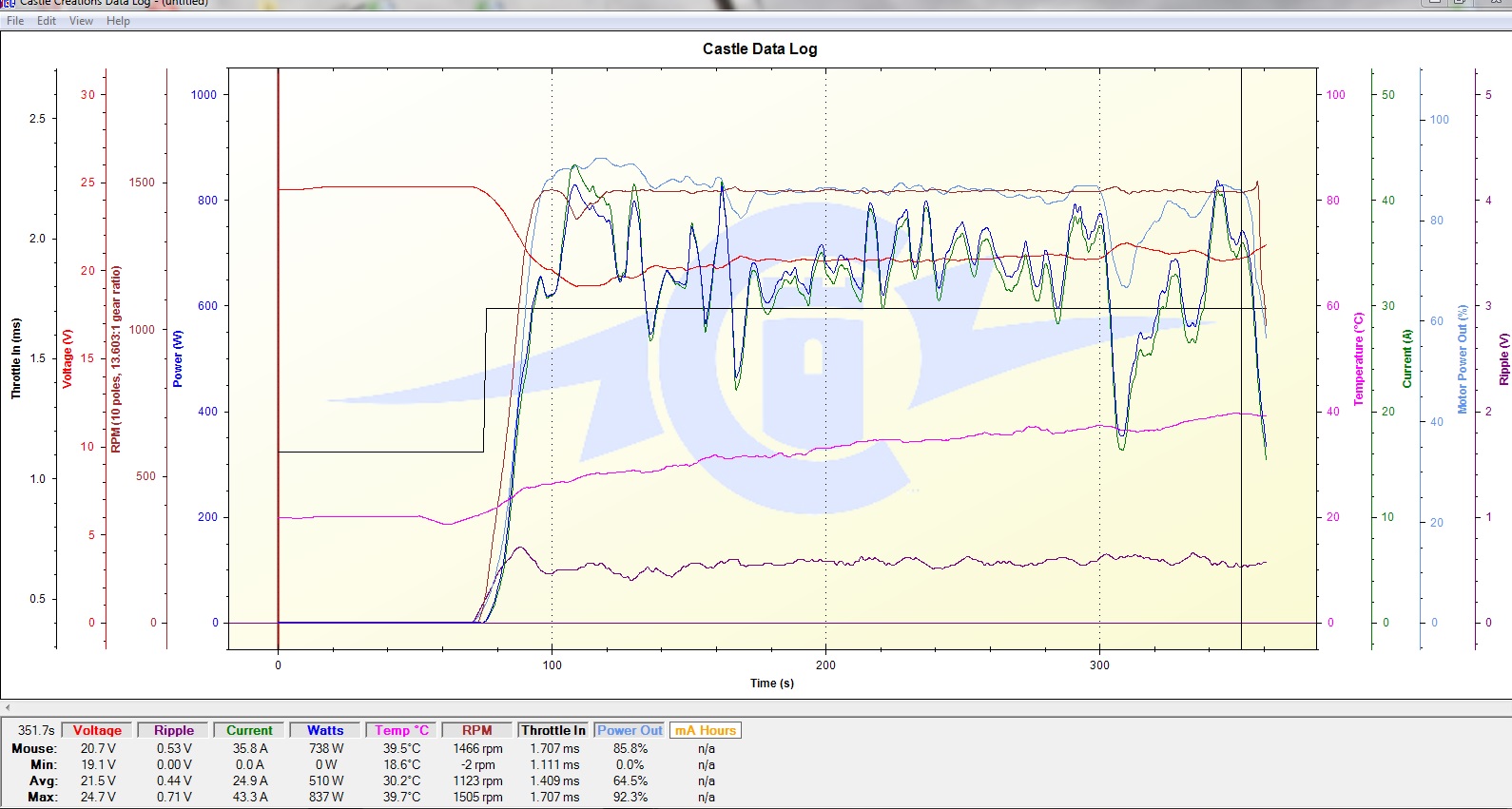The image size is (1512, 809).
Task: Toggle the Temp °C series button
Action: click(x=401, y=730)
